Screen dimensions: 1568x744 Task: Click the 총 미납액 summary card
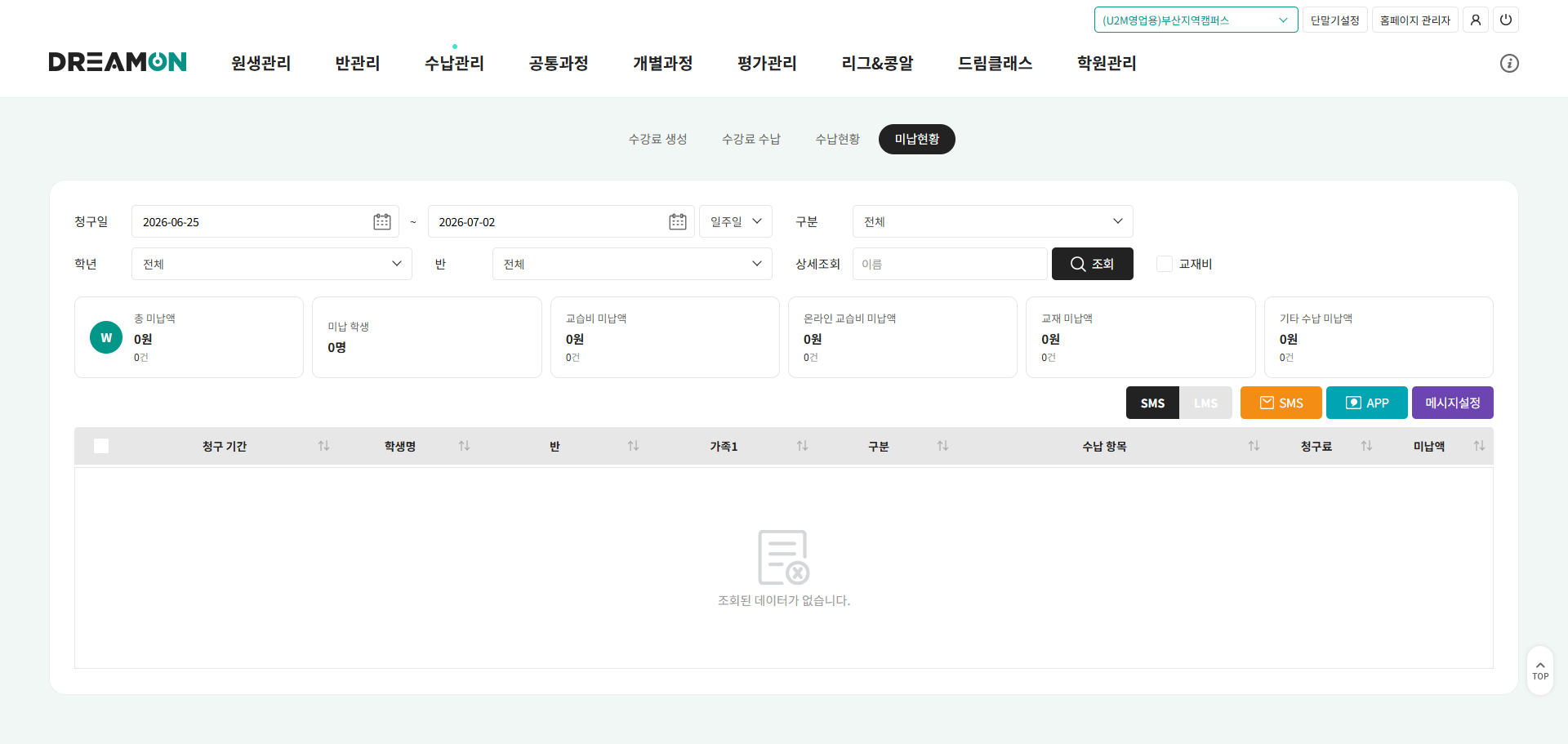click(x=189, y=337)
